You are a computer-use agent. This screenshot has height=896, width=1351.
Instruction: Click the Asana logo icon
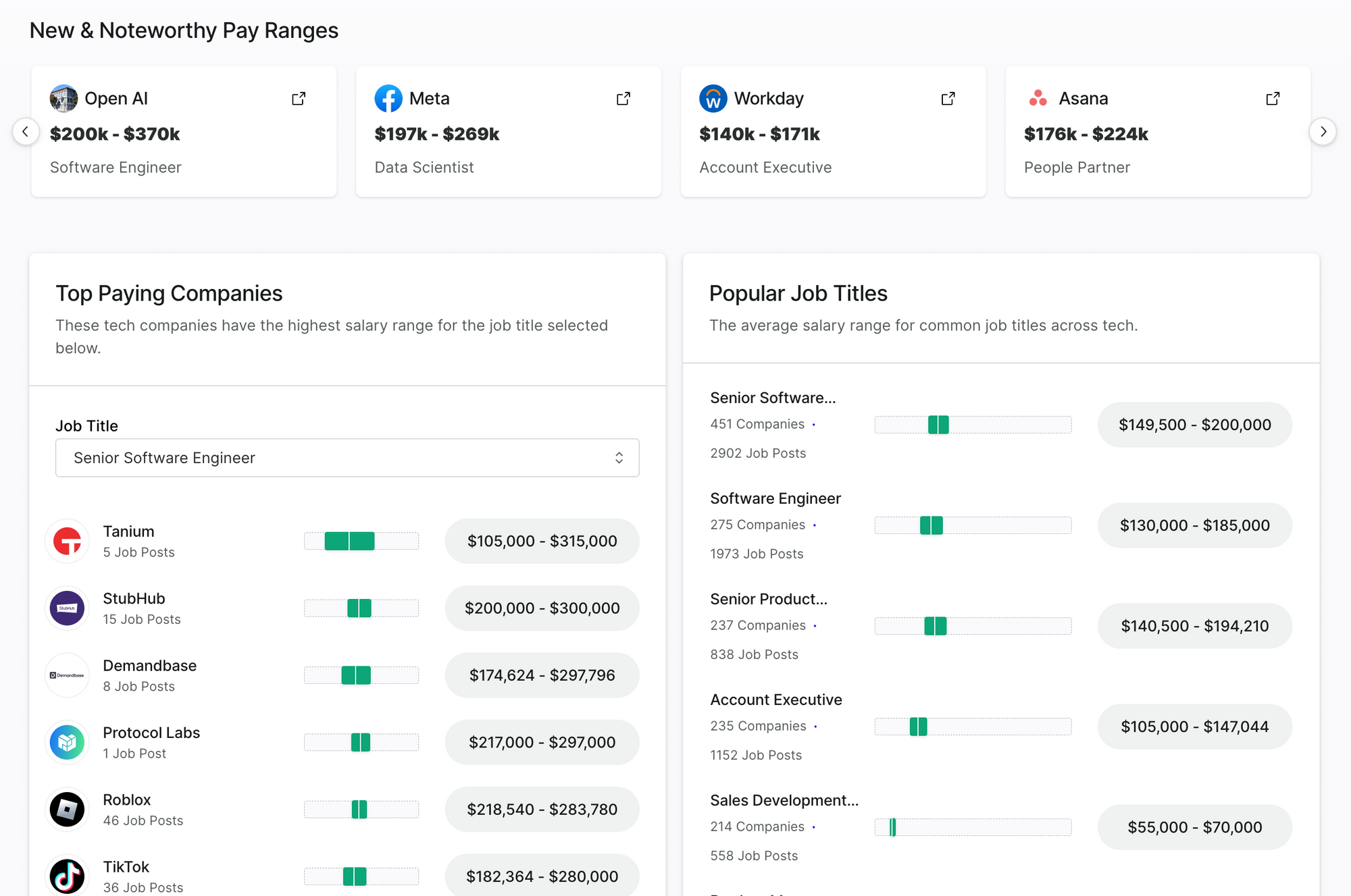point(1037,98)
